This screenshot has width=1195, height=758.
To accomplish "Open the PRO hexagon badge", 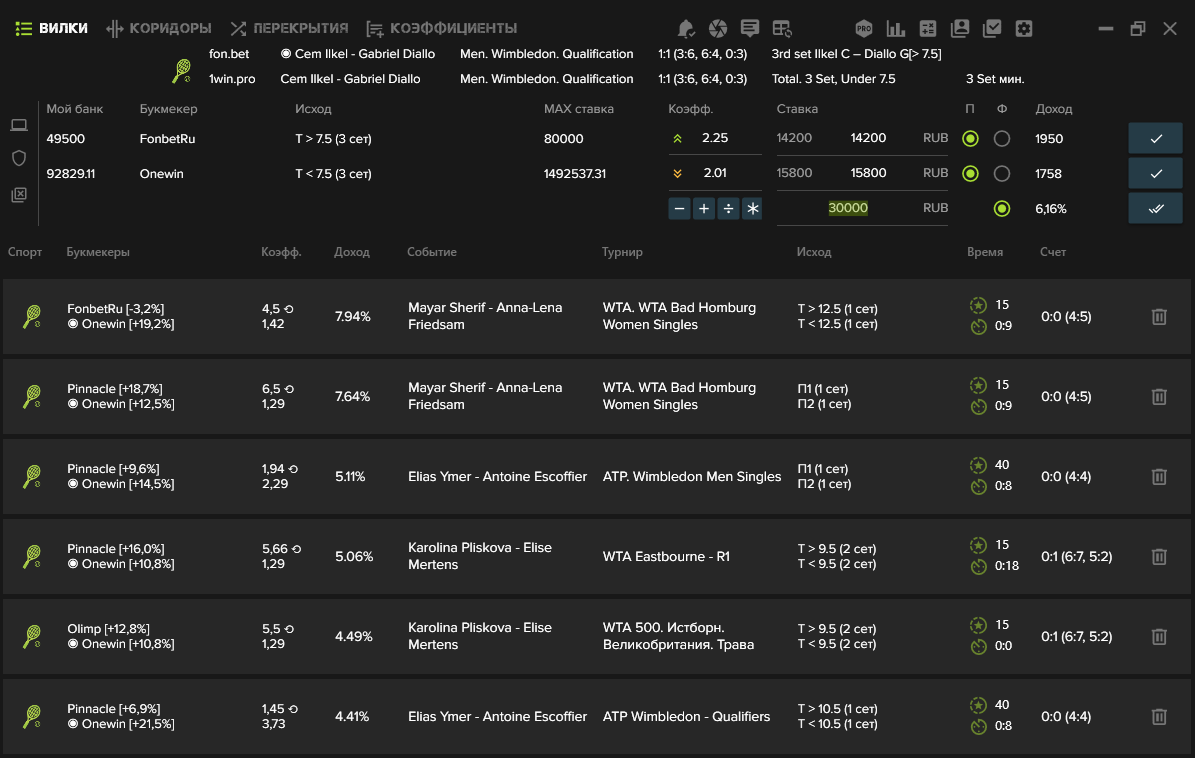I will [863, 28].
